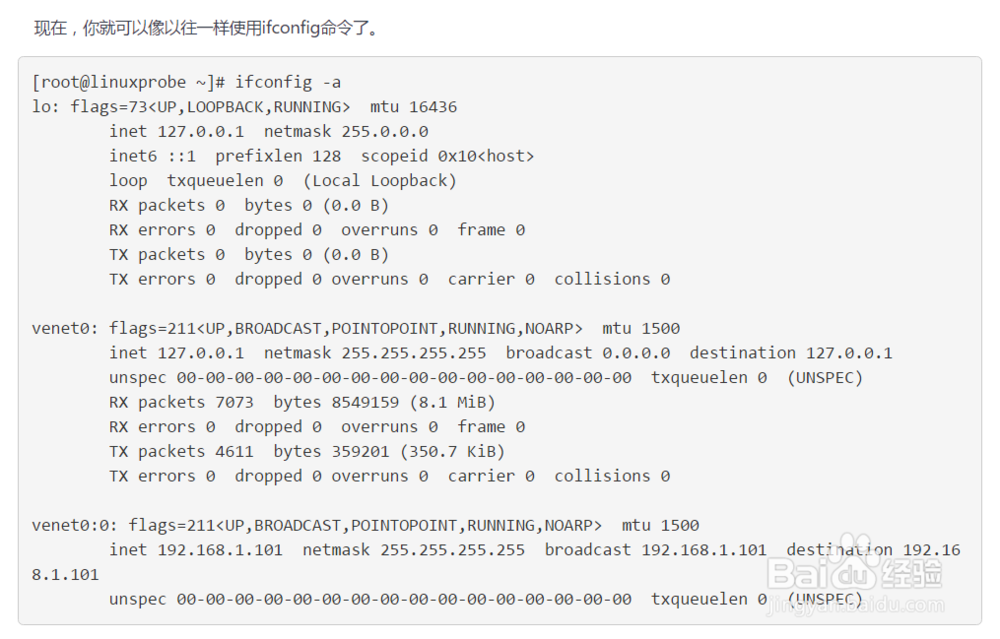The height and width of the screenshot is (639, 1000).
Task: Click the 'scopeid 0x10<host>' text
Action: [x=447, y=156]
